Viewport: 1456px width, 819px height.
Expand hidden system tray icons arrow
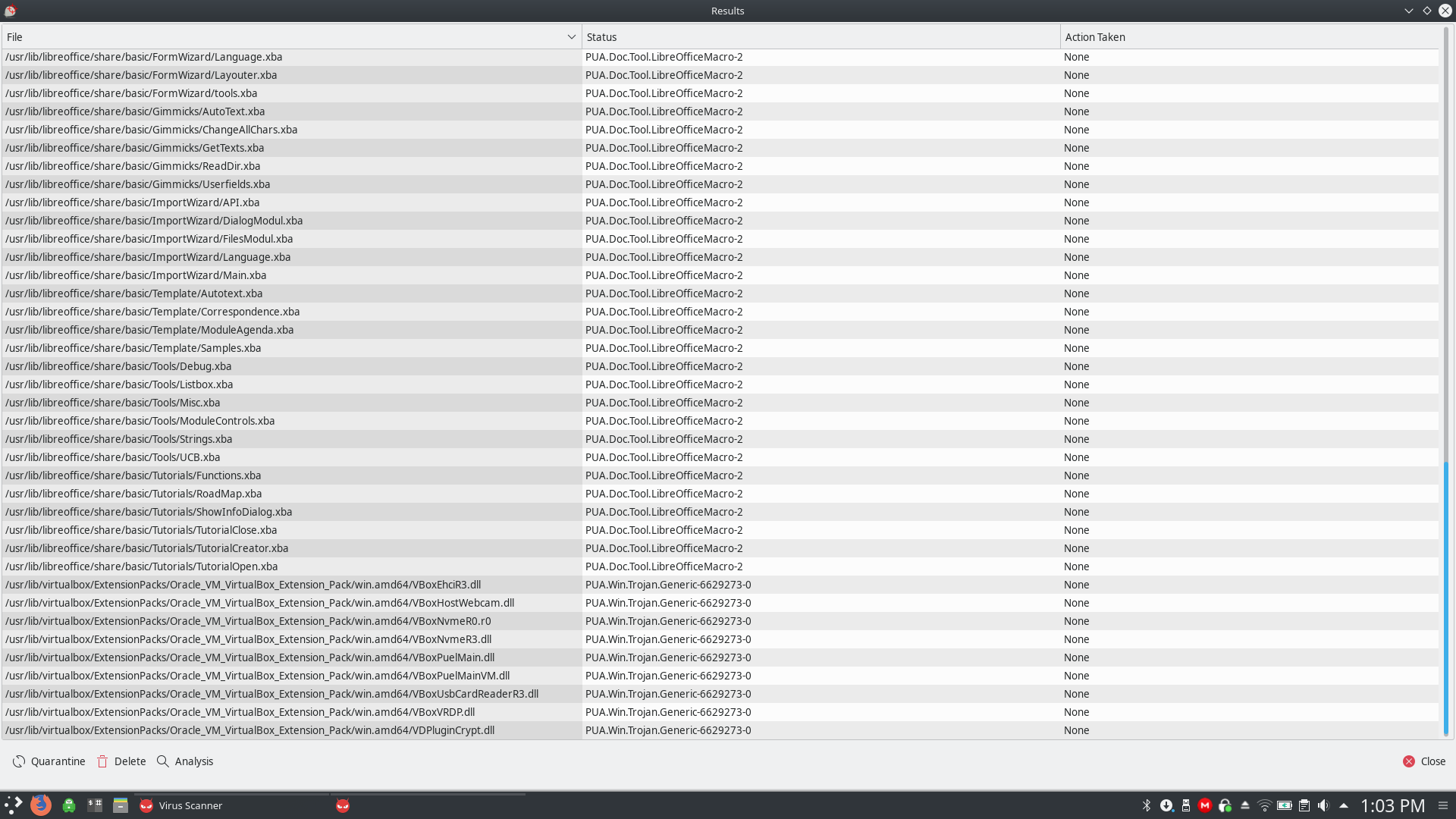point(1344,805)
